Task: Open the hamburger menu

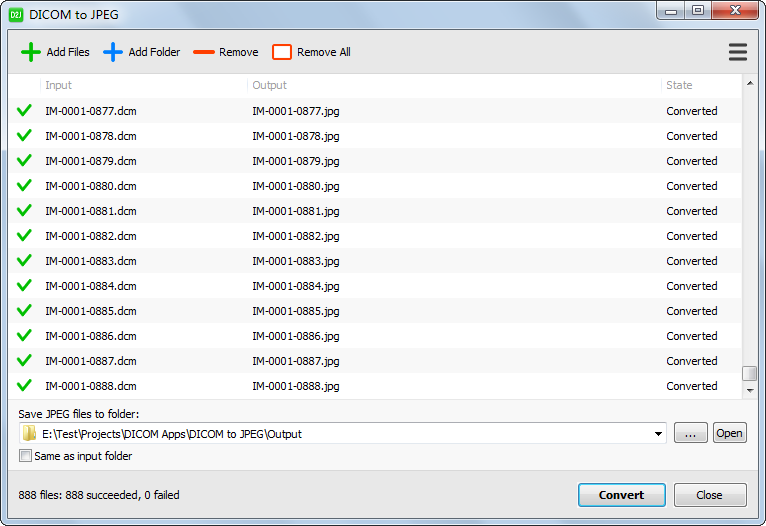Action: [x=738, y=52]
